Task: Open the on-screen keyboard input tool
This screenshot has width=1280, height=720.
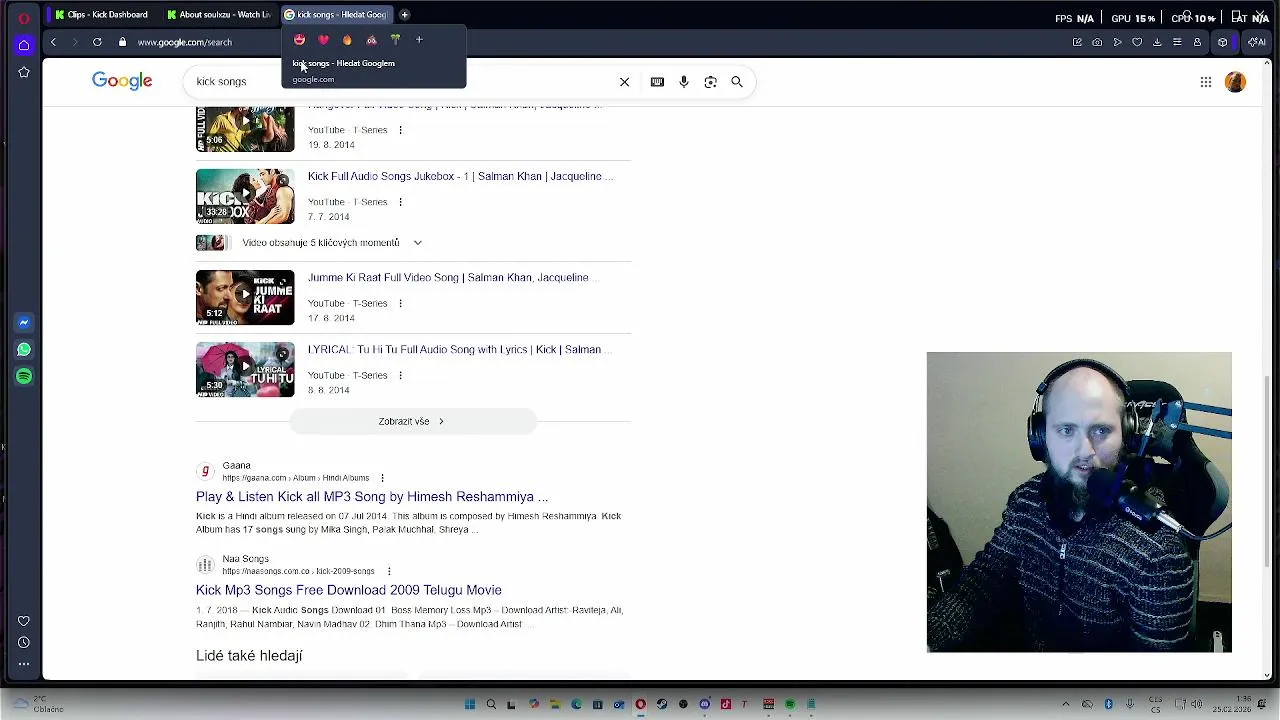Action: coord(657,82)
